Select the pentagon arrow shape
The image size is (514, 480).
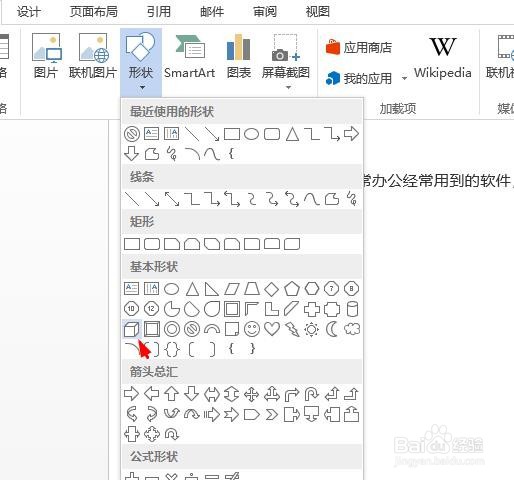[x=252, y=415]
